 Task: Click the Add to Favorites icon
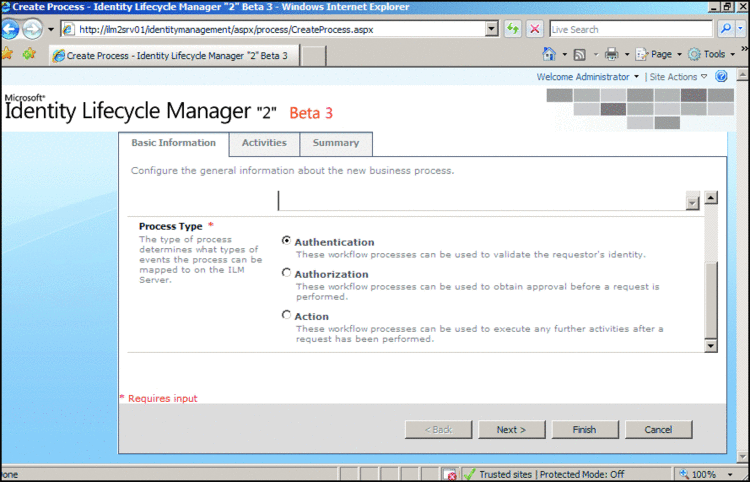pyautogui.click(x=29, y=54)
